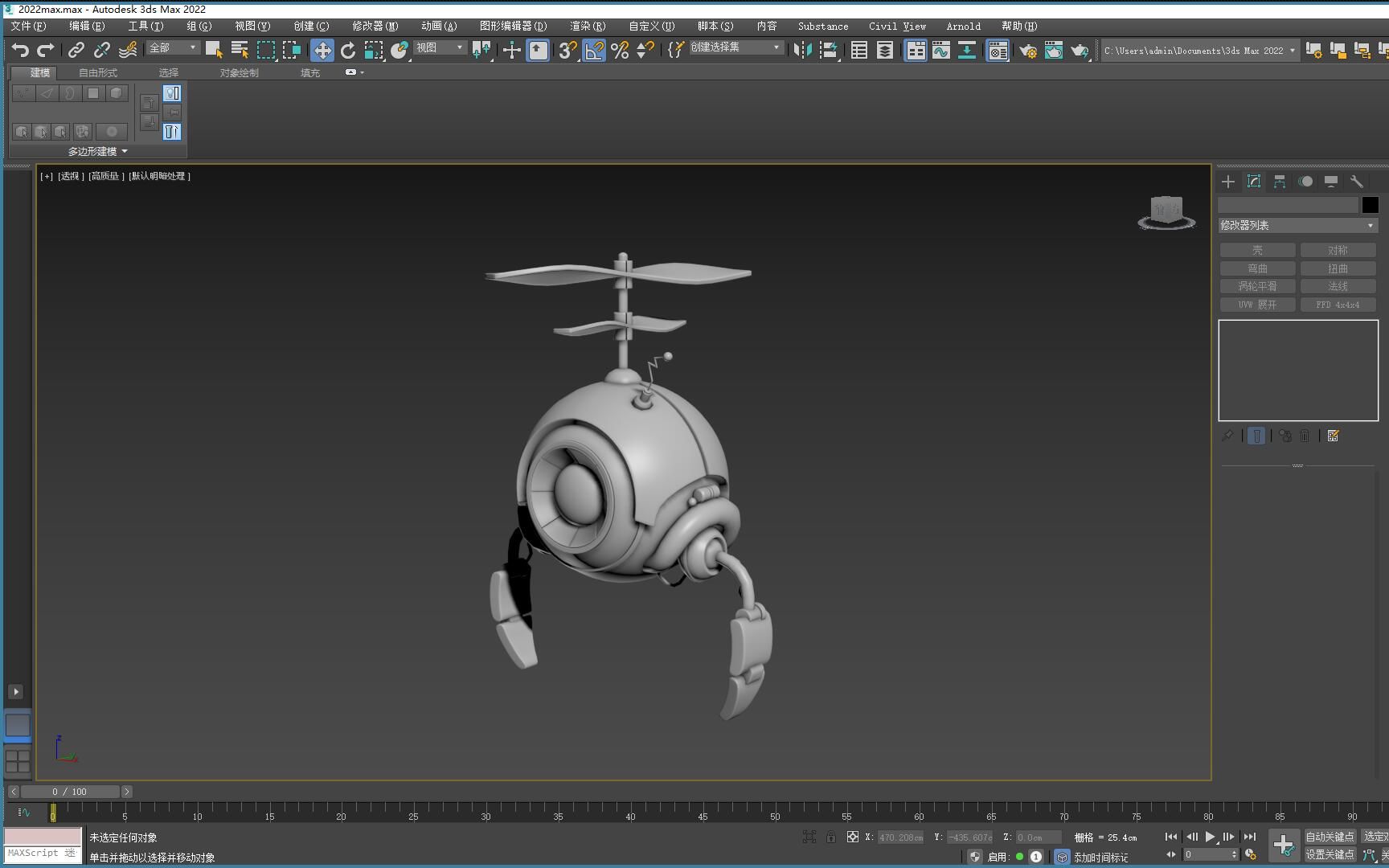
Task: Open Render Setup teapot icon
Action: click(1027, 51)
